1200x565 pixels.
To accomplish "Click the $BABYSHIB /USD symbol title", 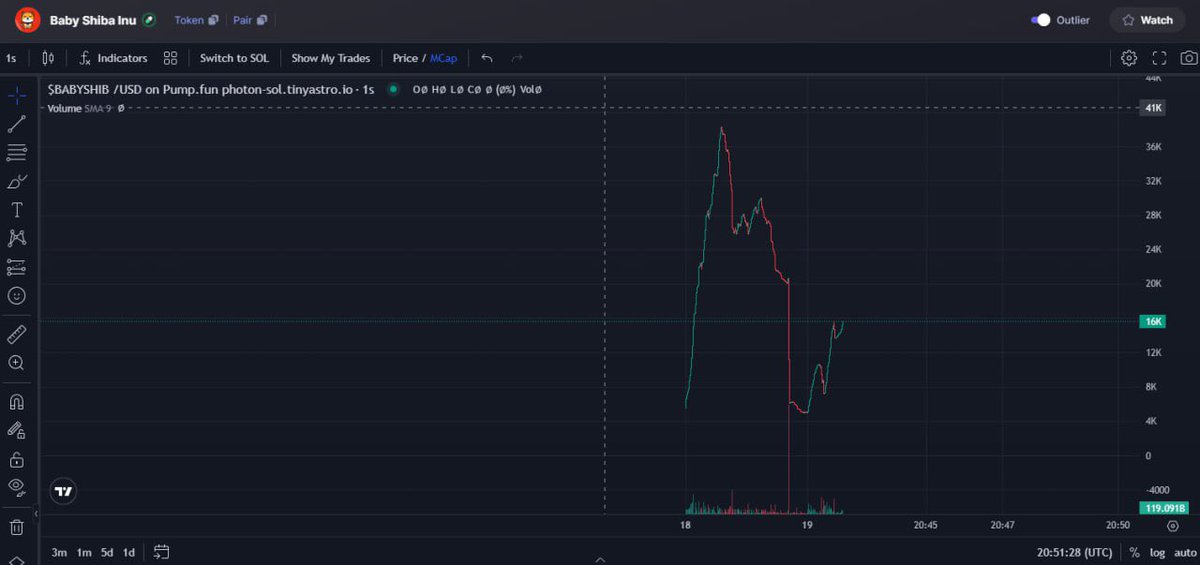I will point(211,89).
